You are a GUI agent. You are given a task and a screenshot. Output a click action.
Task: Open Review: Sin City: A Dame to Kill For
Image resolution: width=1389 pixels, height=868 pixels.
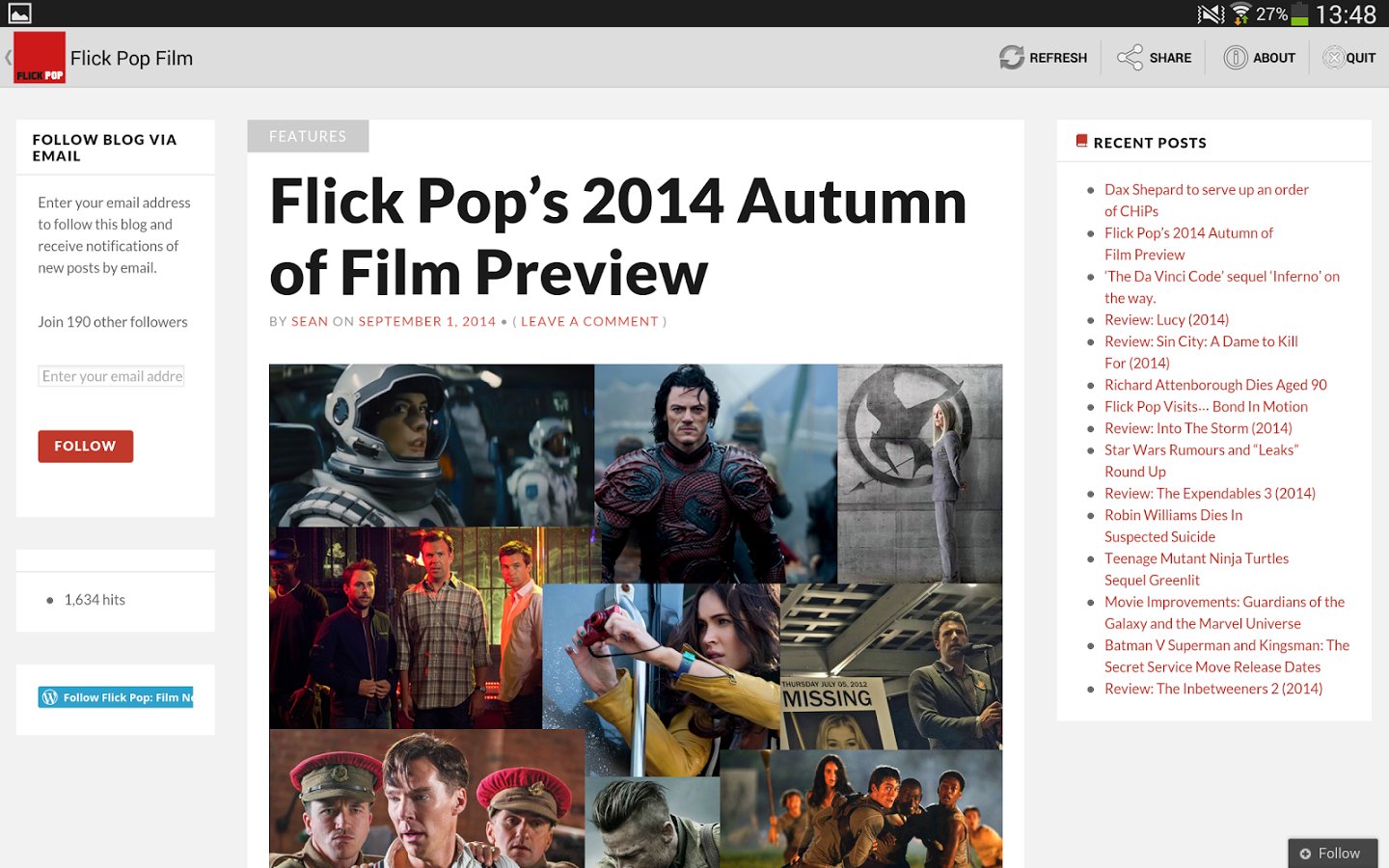1201,352
